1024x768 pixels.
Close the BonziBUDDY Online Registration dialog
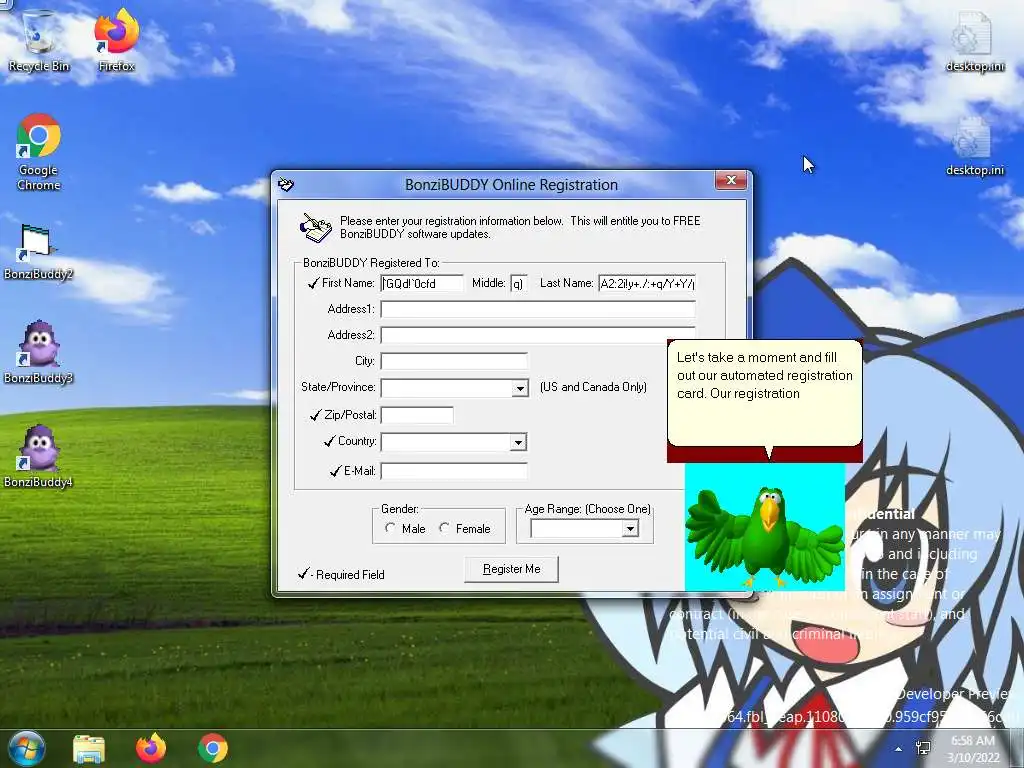(x=731, y=180)
